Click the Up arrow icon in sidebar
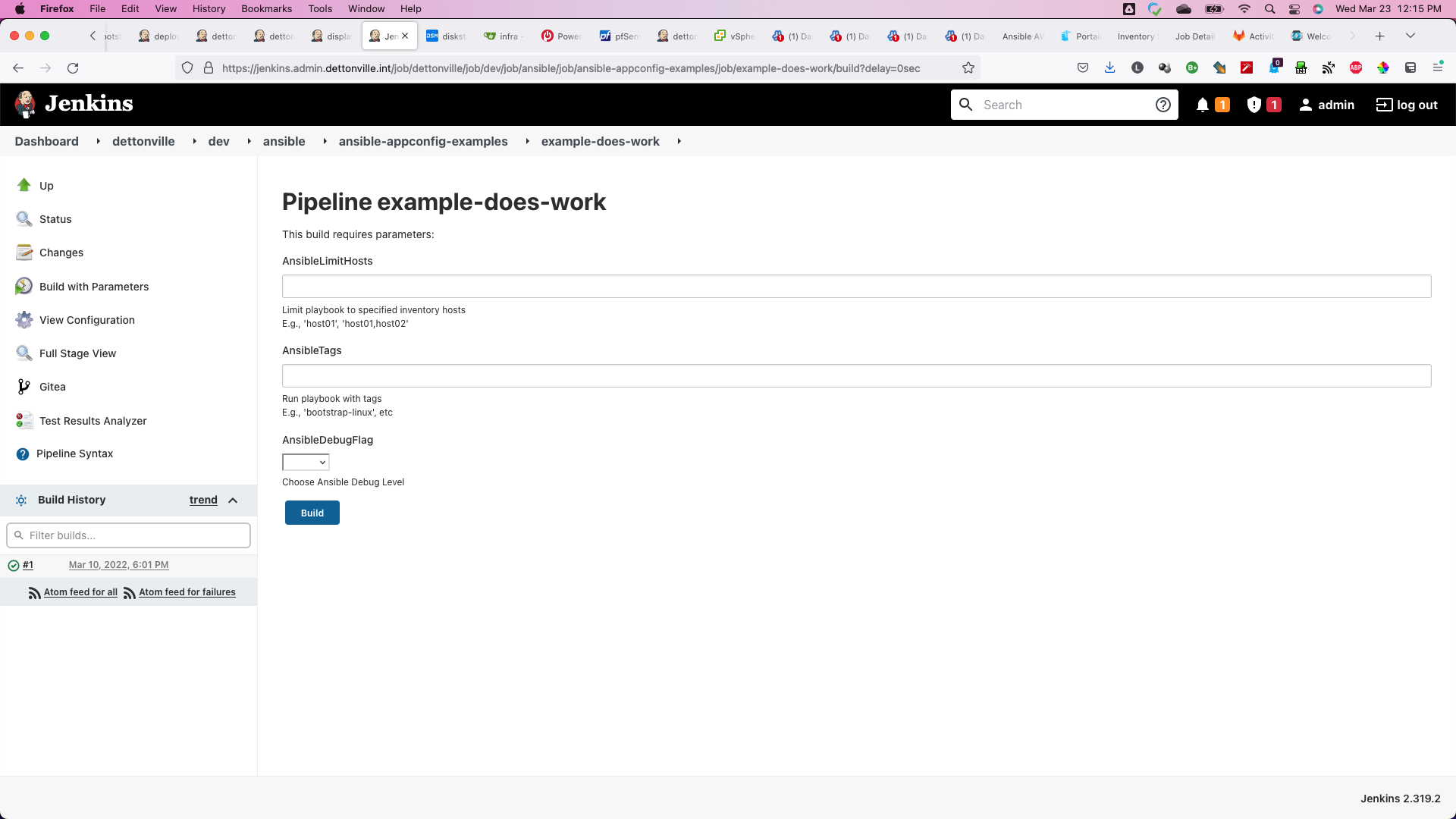Viewport: 1456px width, 819px height. click(x=24, y=185)
